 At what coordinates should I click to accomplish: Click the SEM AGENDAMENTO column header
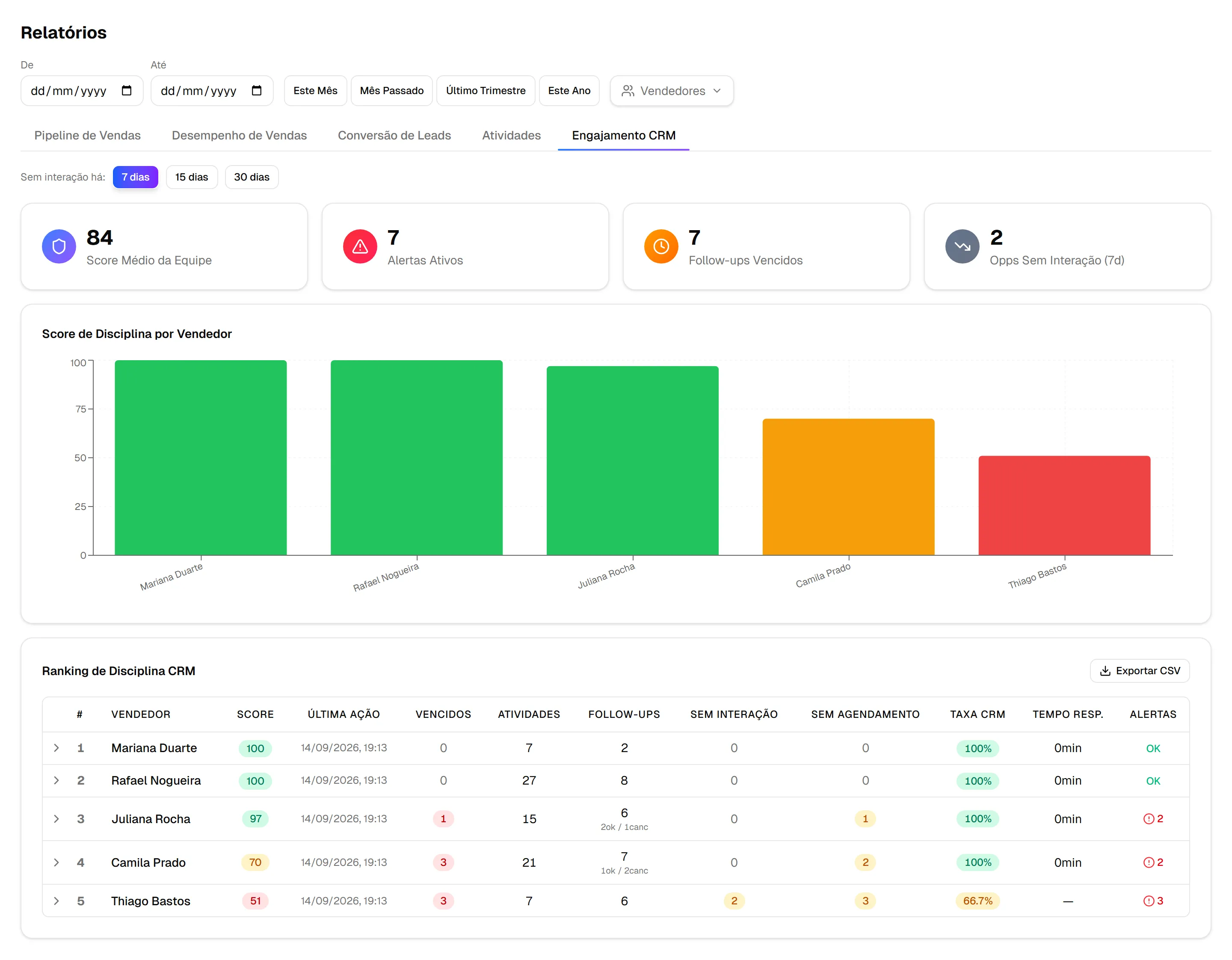tap(865, 714)
